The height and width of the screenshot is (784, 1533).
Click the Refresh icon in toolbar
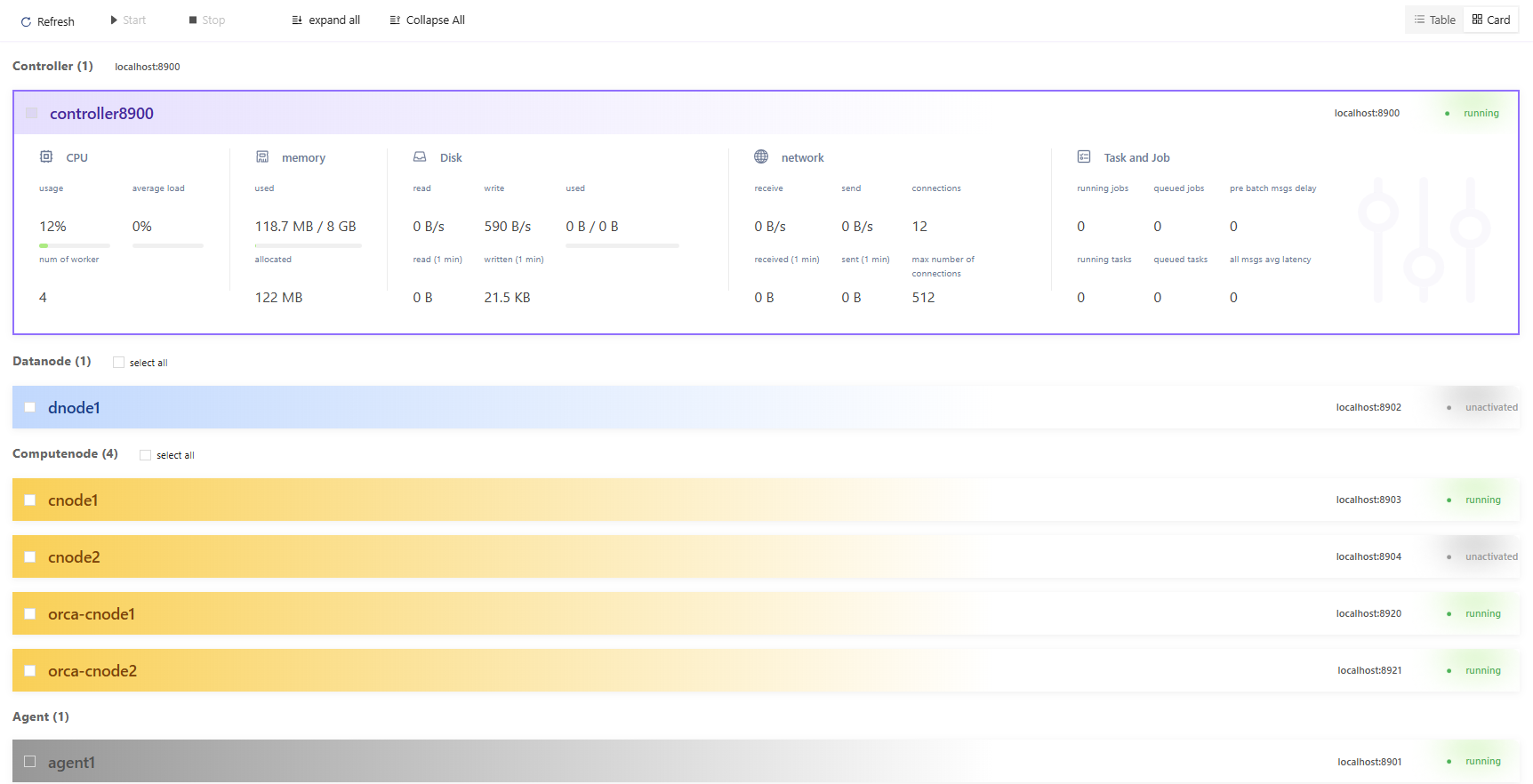click(x=26, y=22)
